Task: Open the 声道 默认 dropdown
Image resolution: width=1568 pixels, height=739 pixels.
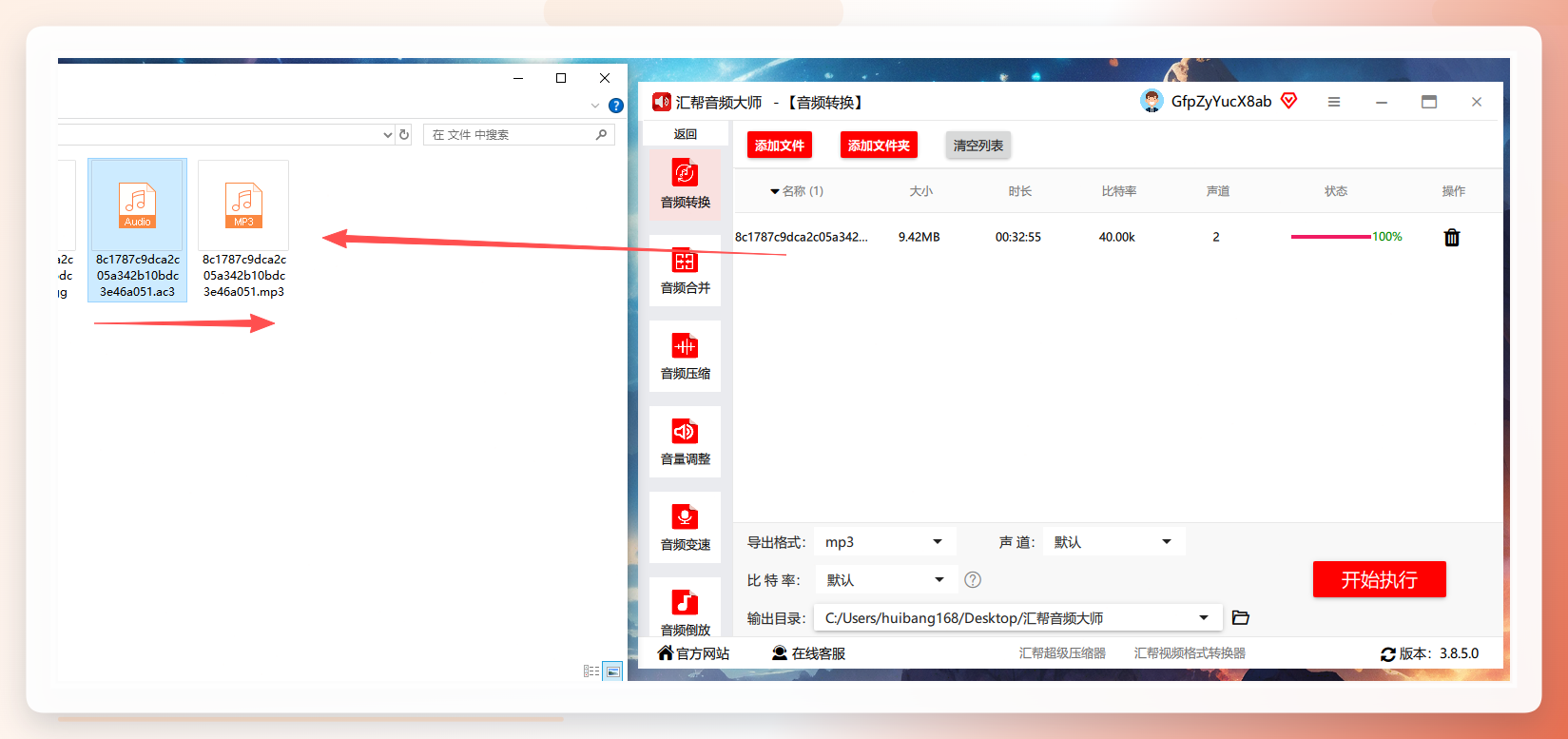Action: pos(1113,542)
